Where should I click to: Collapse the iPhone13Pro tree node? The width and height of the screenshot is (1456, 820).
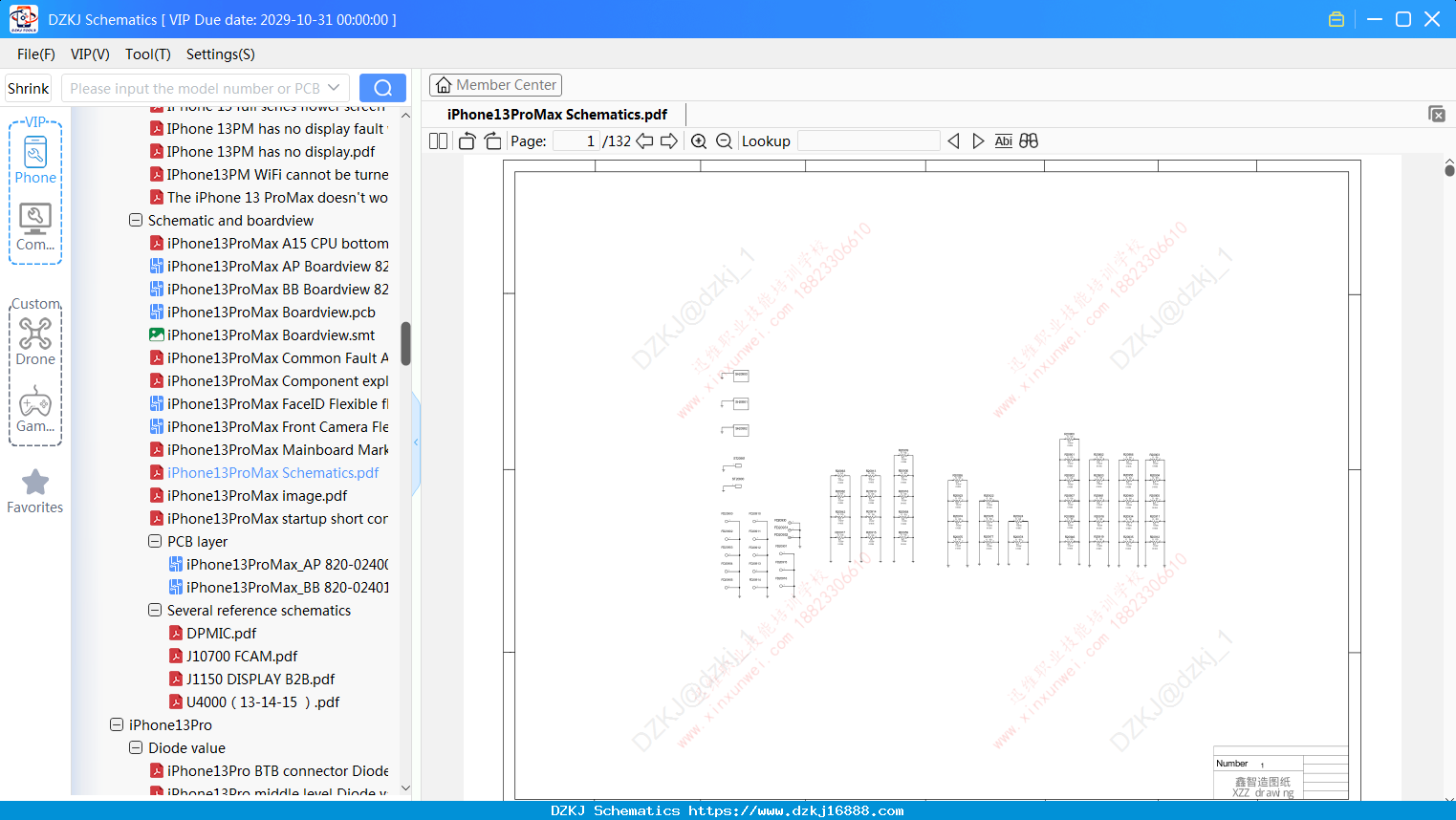click(x=117, y=725)
